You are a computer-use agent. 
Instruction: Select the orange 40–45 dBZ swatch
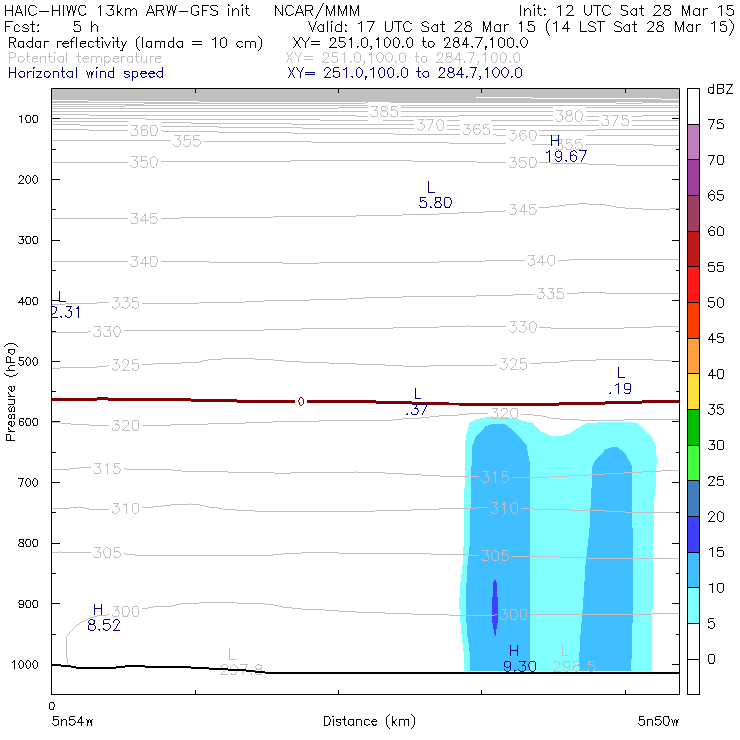coord(693,356)
